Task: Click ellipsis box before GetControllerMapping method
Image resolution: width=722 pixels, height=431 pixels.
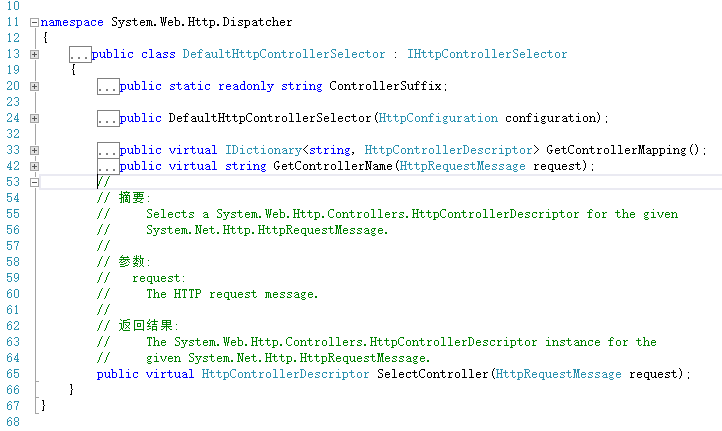Action: click(108, 151)
